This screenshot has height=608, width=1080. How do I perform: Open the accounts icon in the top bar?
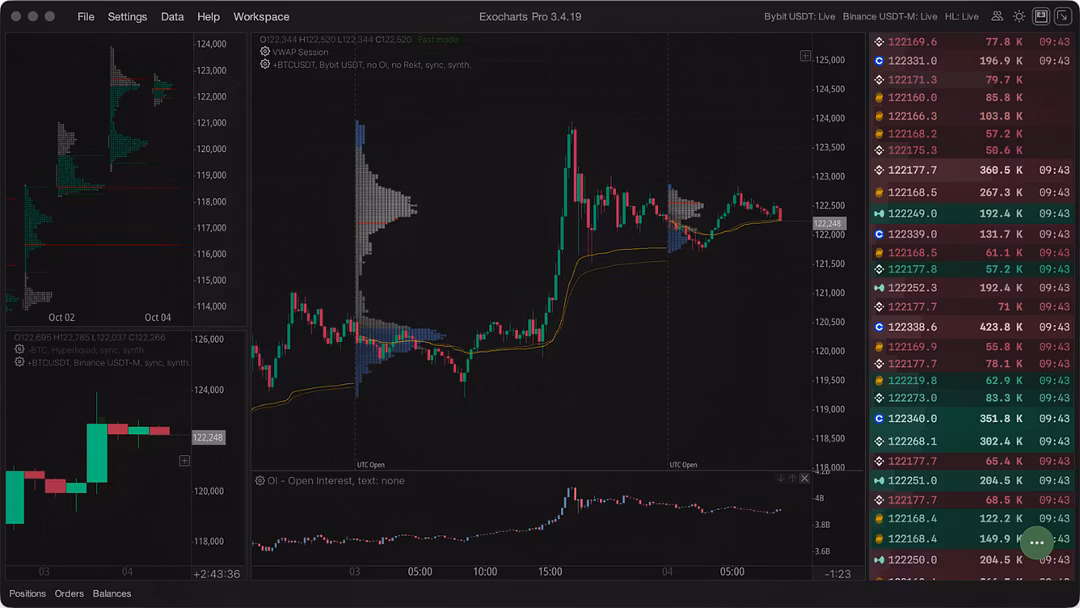click(997, 16)
